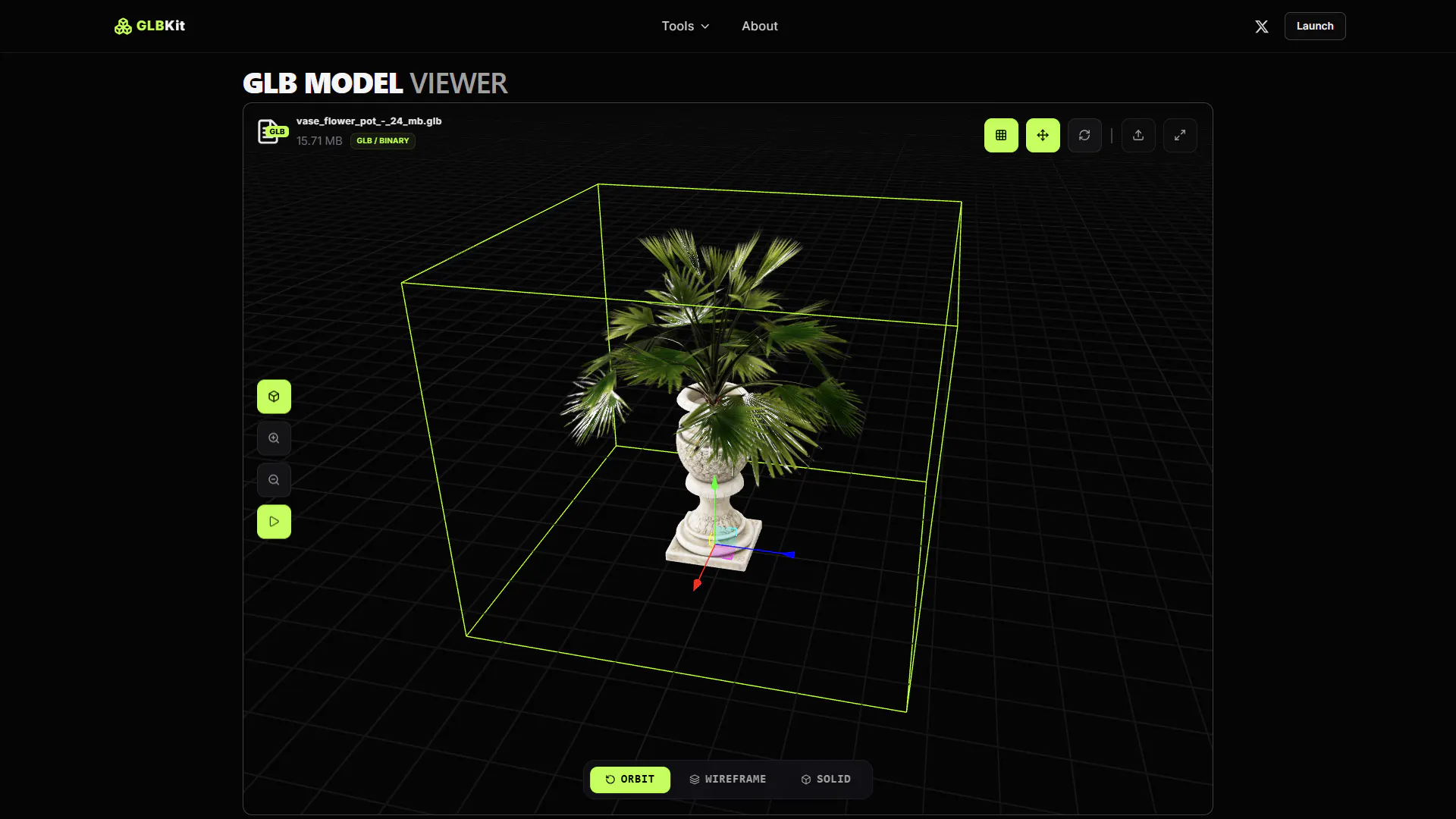Toggle the transform axes gizmo button

pos(1043,135)
